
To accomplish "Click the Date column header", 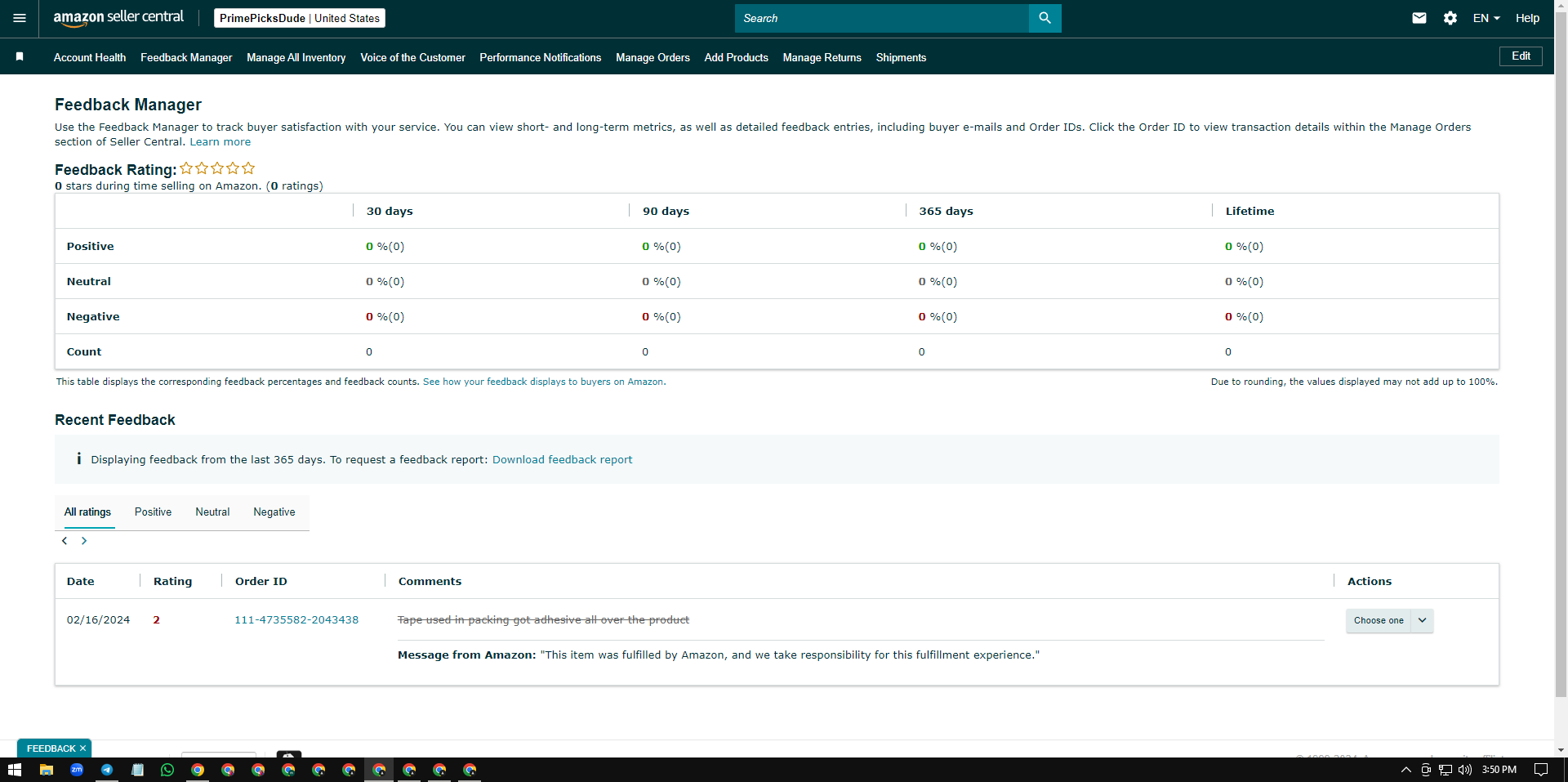I will click(x=81, y=581).
